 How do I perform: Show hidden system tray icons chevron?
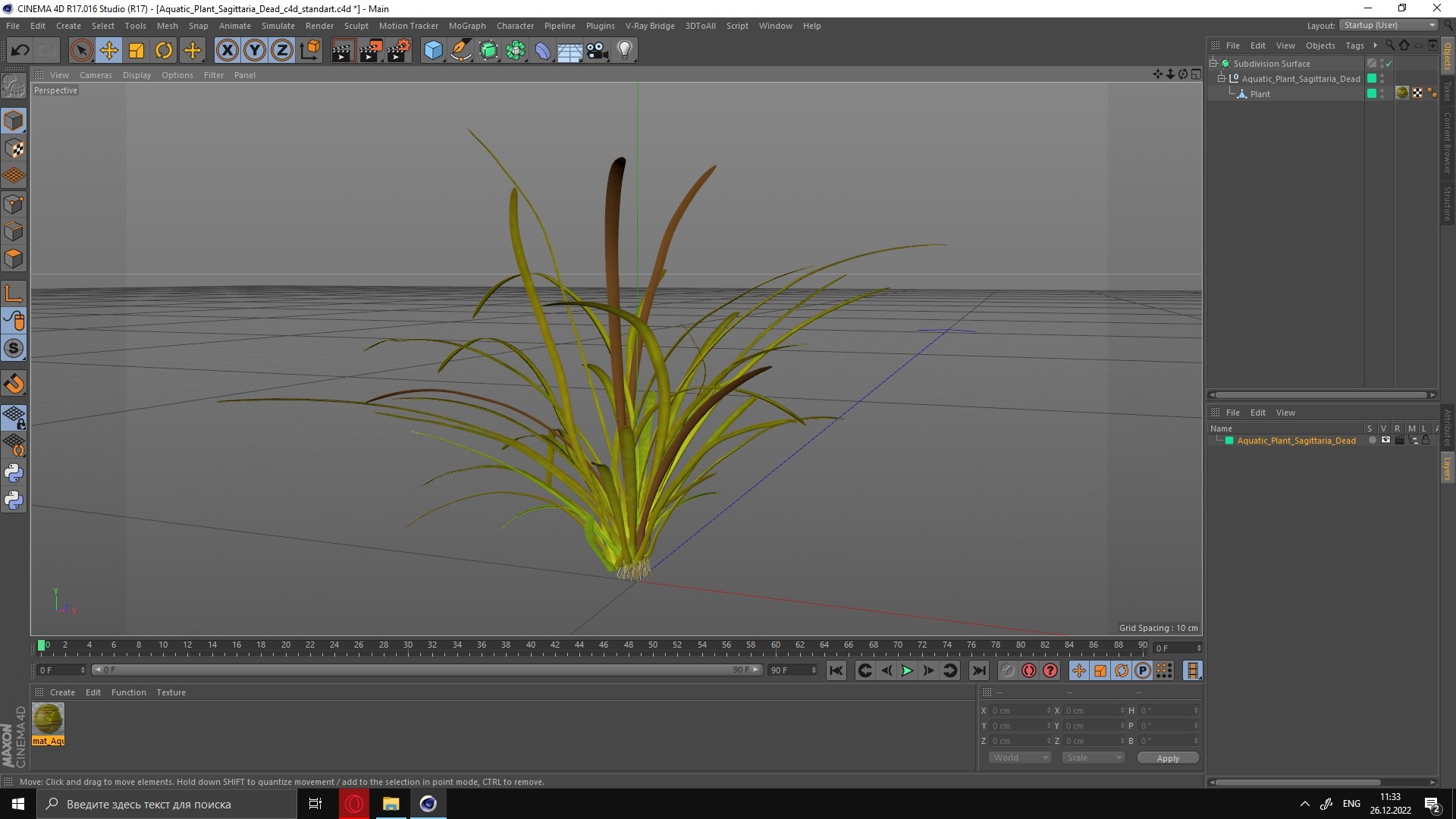click(x=1304, y=804)
